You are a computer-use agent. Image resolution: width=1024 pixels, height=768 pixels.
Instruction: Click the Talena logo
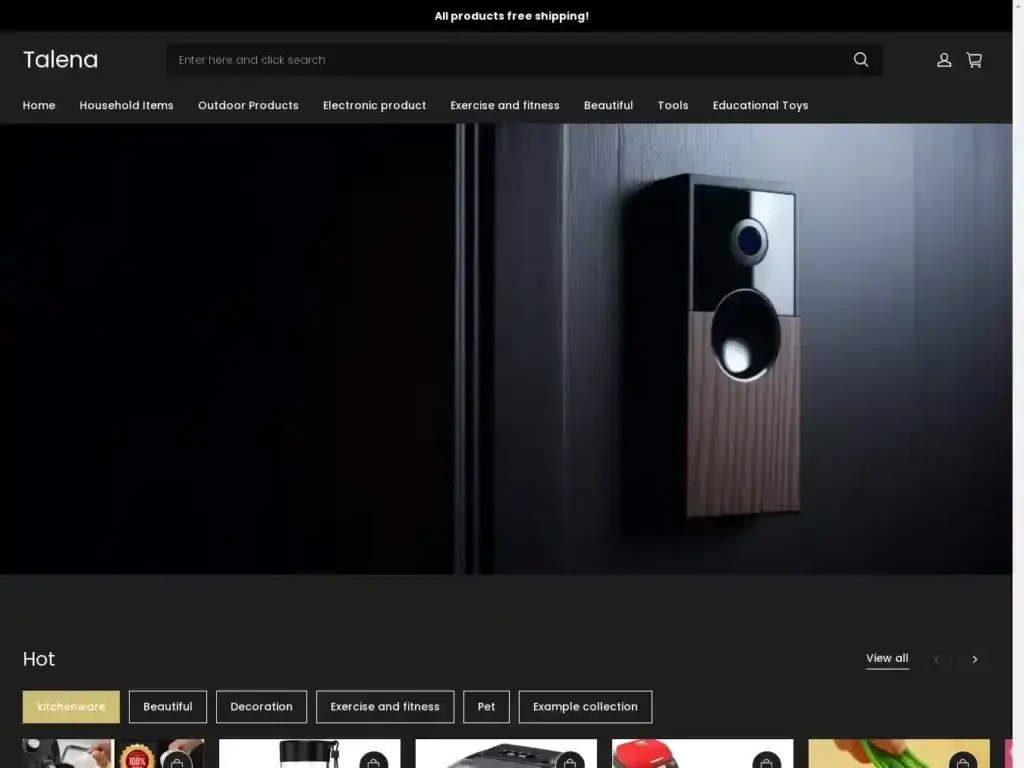point(60,60)
